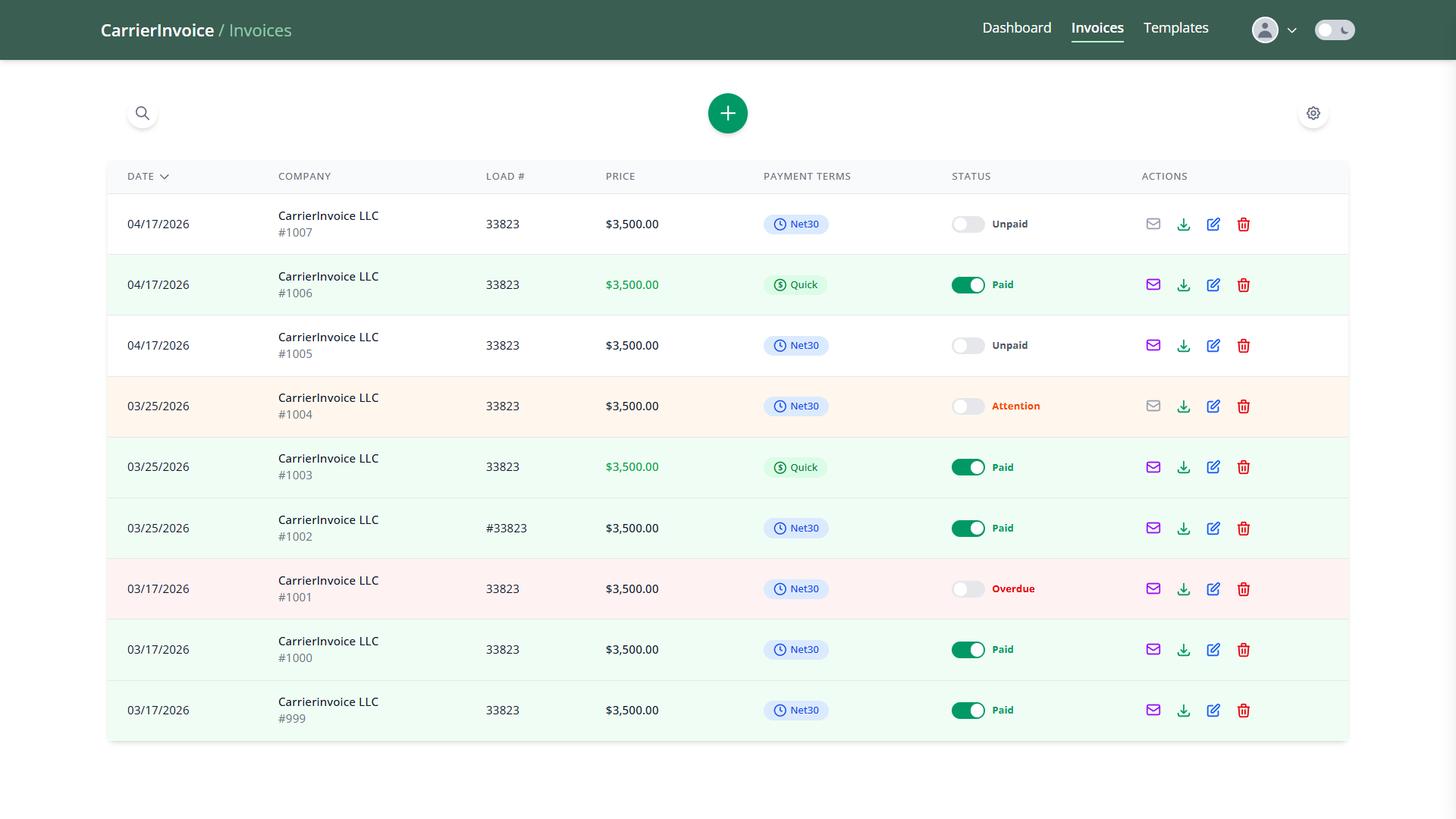Click Net30 badge on invoice #1001
Image resolution: width=1456 pixels, height=819 pixels.
[x=796, y=589]
